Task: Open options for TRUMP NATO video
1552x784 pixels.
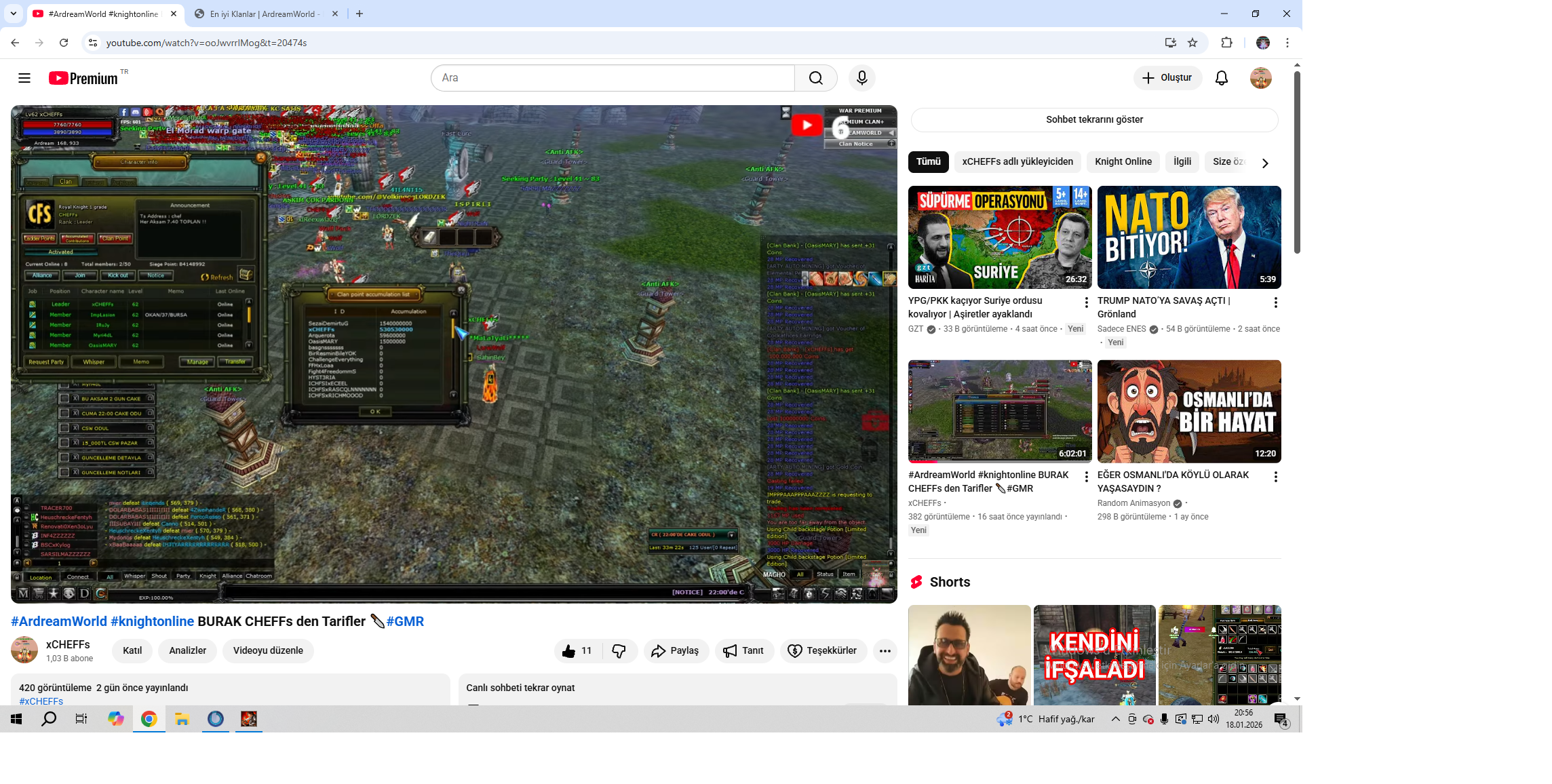Action: [1275, 302]
